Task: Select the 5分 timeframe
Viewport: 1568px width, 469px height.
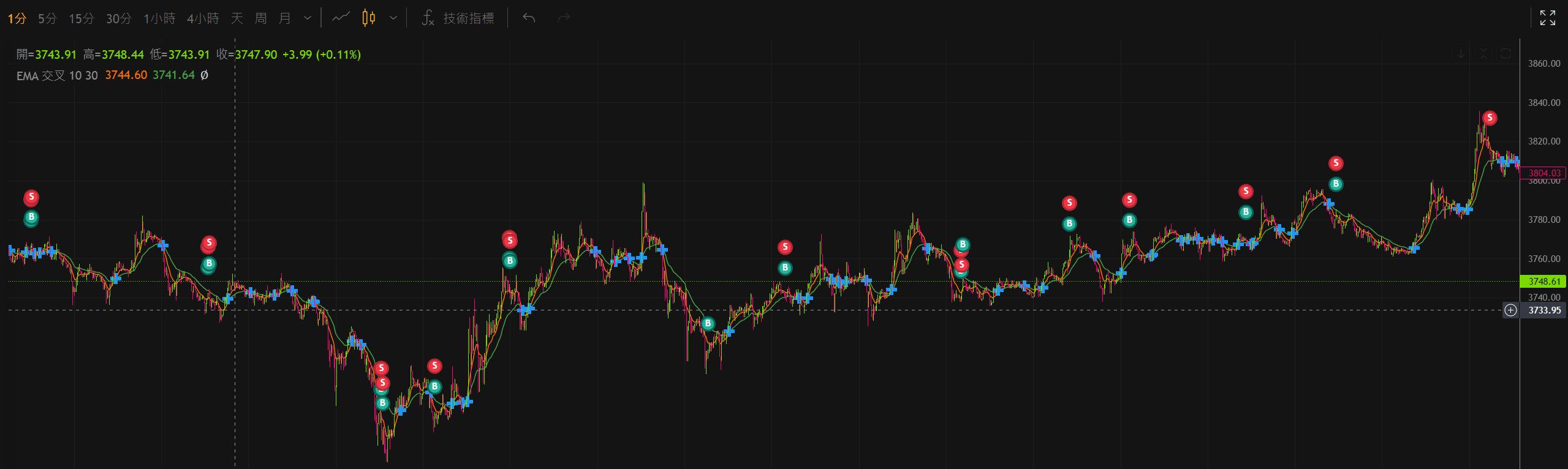Action: [47, 18]
